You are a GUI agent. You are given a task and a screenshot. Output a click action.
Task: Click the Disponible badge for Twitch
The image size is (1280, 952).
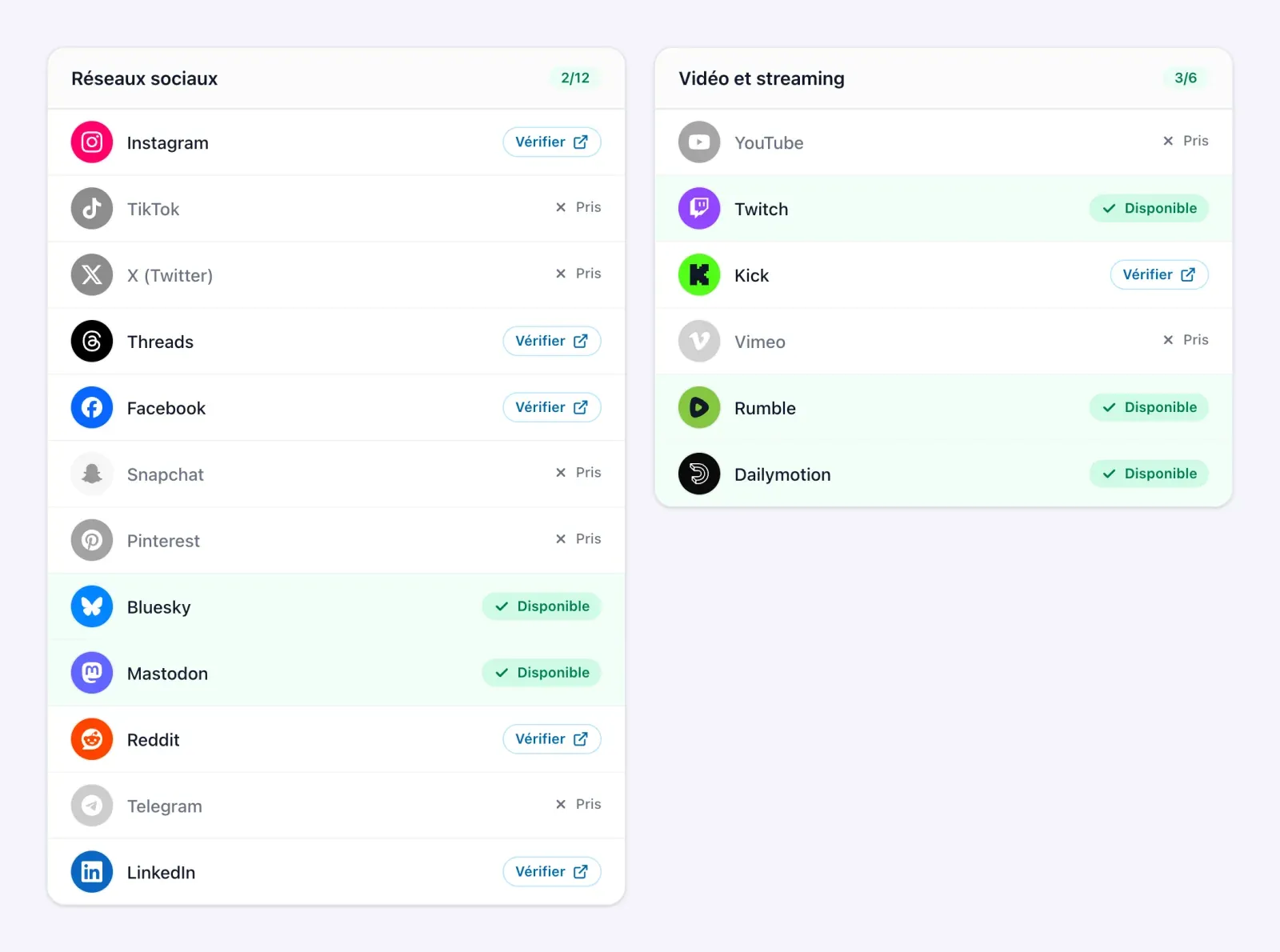coord(1149,209)
